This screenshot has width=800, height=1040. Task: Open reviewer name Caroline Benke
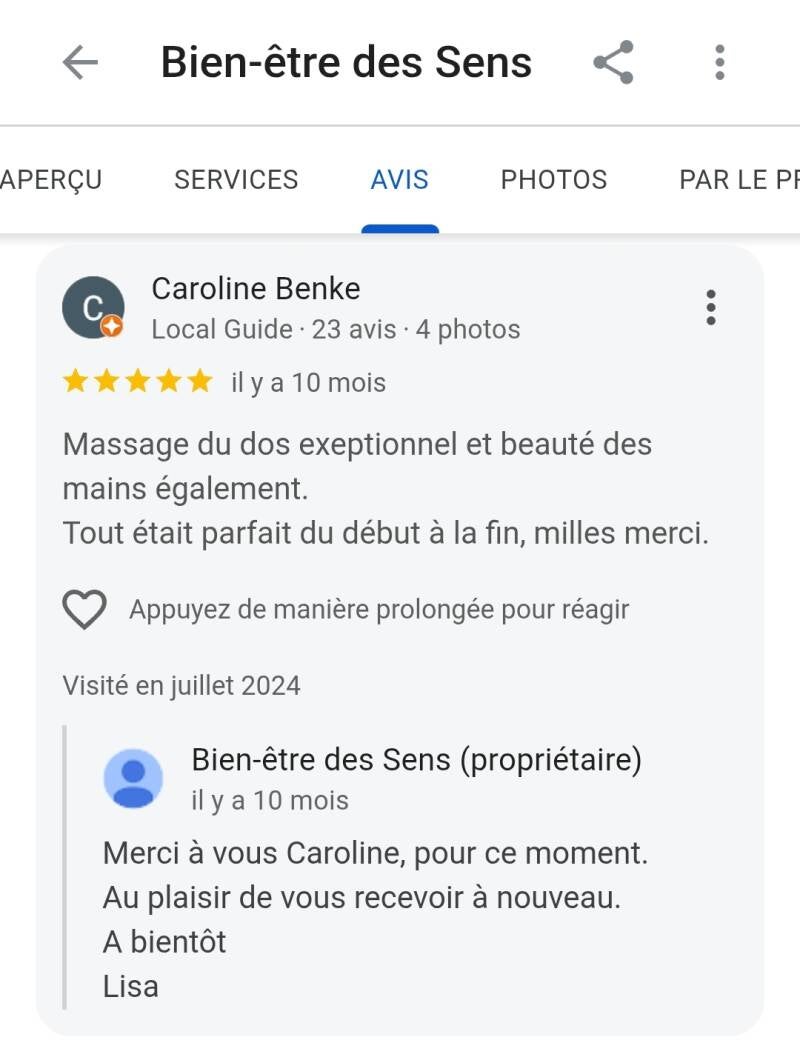[x=256, y=289]
